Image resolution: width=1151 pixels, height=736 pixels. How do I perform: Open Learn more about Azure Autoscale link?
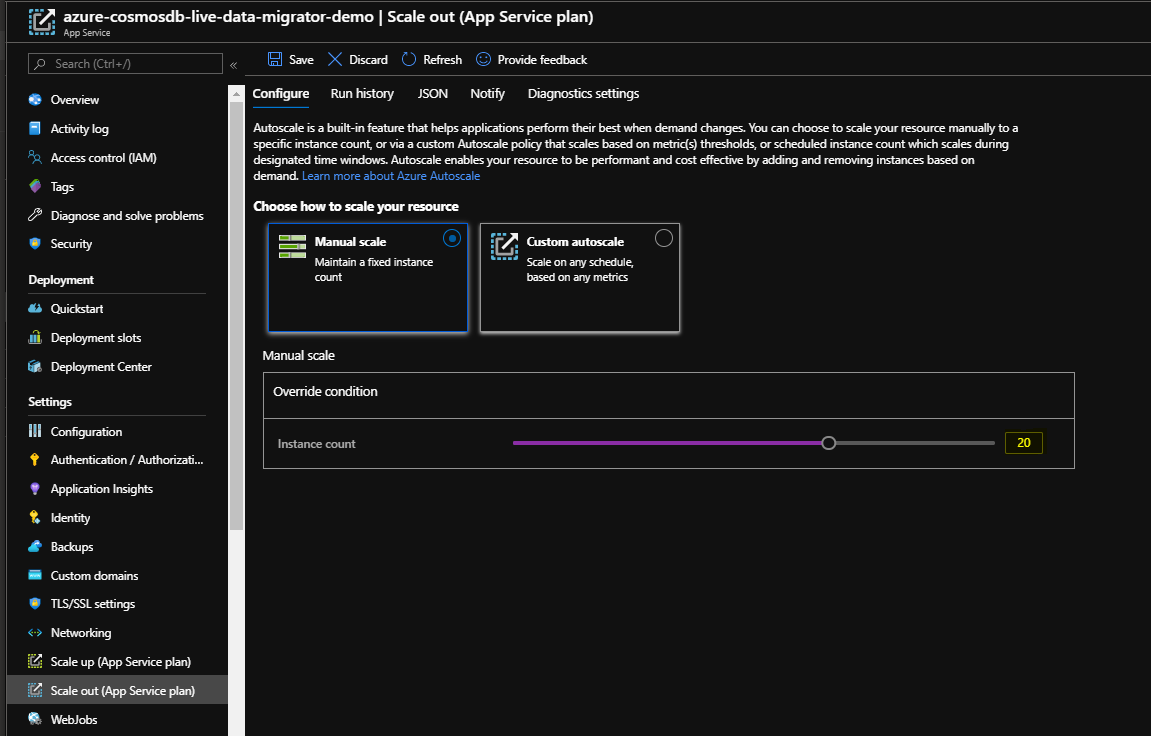391,176
